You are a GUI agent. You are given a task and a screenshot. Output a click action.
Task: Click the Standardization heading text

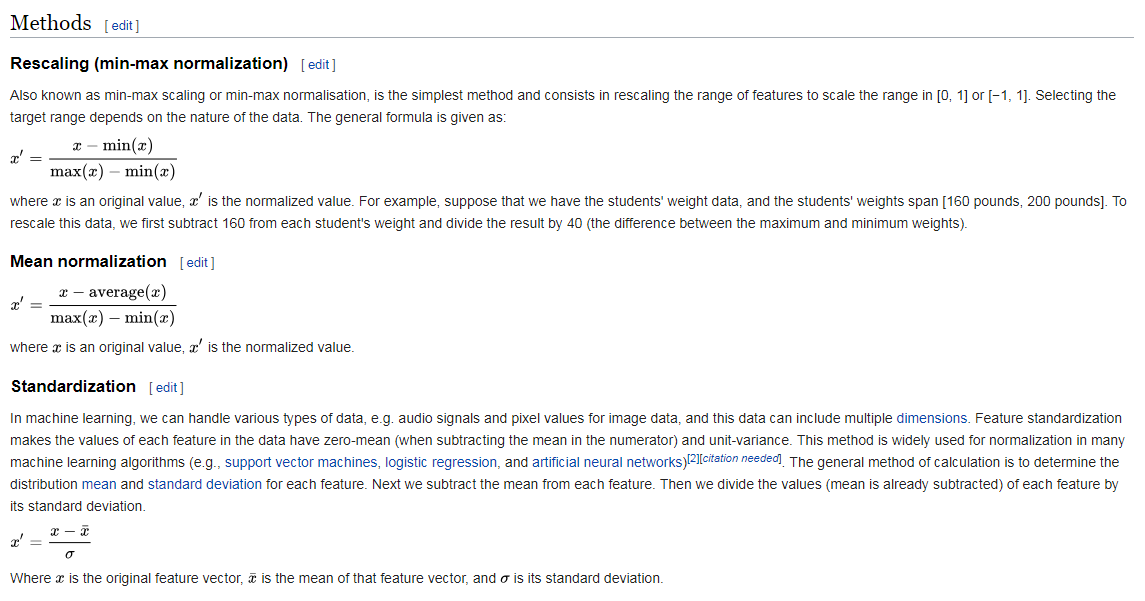point(73,387)
